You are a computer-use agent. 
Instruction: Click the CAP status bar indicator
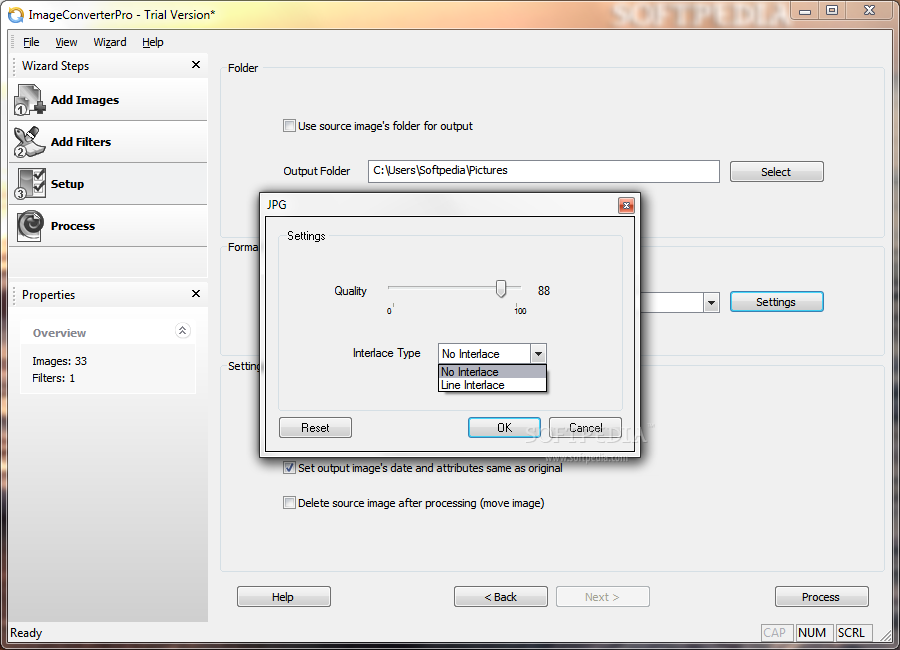[775, 632]
